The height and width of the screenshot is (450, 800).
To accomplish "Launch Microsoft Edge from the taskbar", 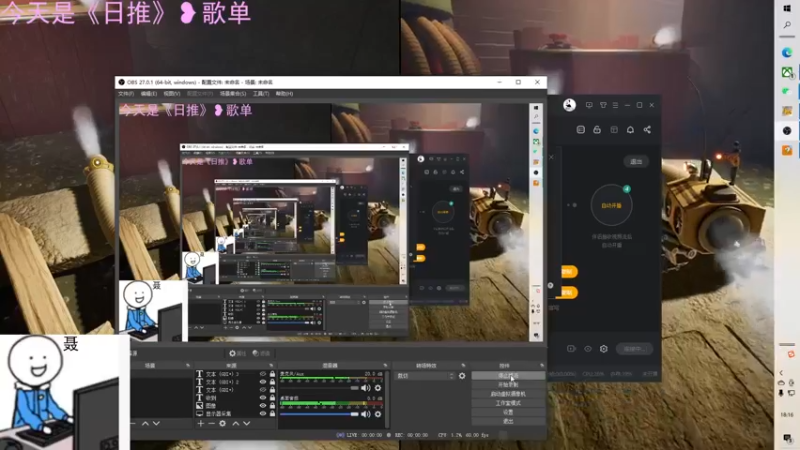I will pos(787,53).
